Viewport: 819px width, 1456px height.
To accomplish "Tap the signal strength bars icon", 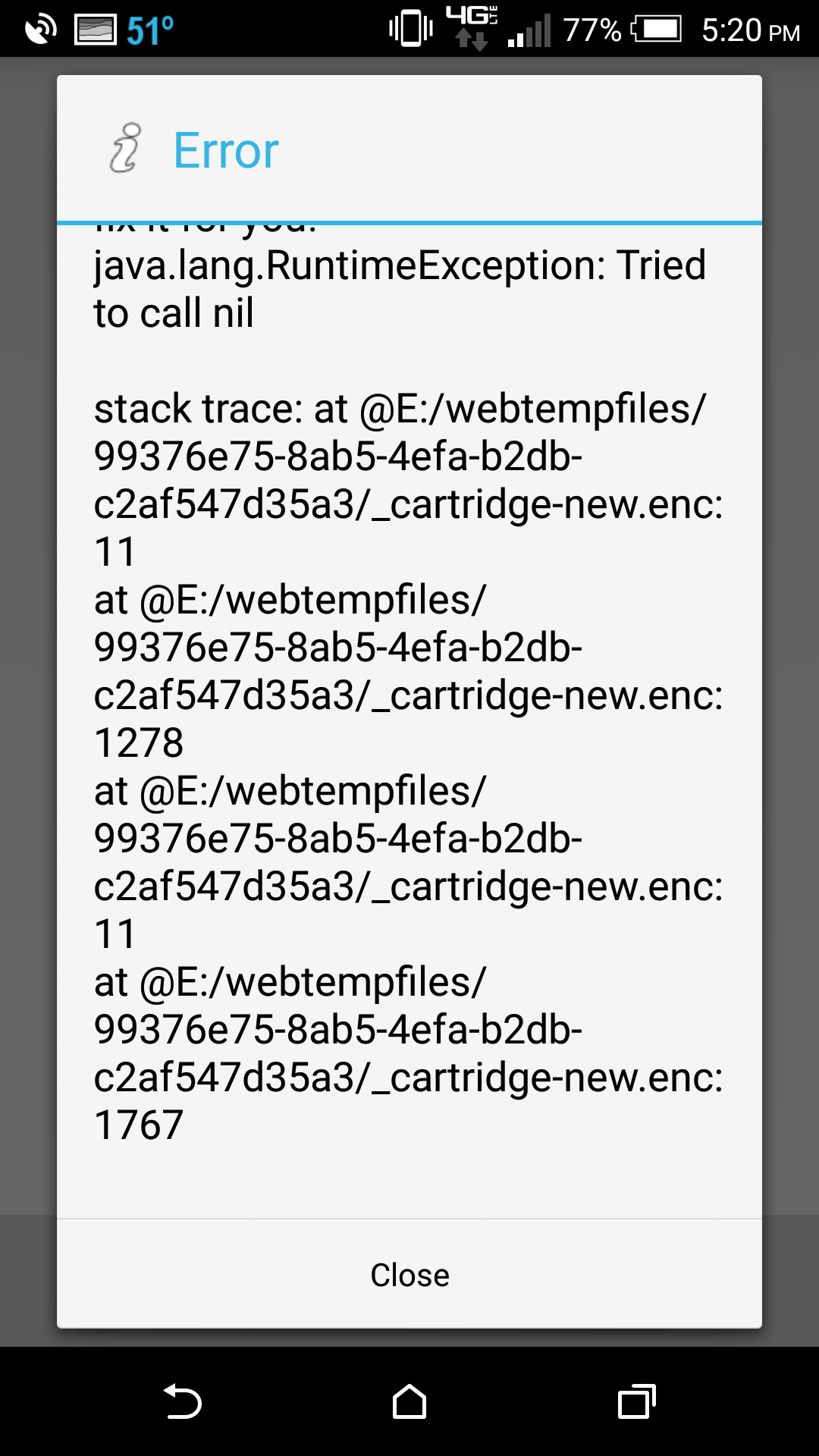I will click(529, 32).
